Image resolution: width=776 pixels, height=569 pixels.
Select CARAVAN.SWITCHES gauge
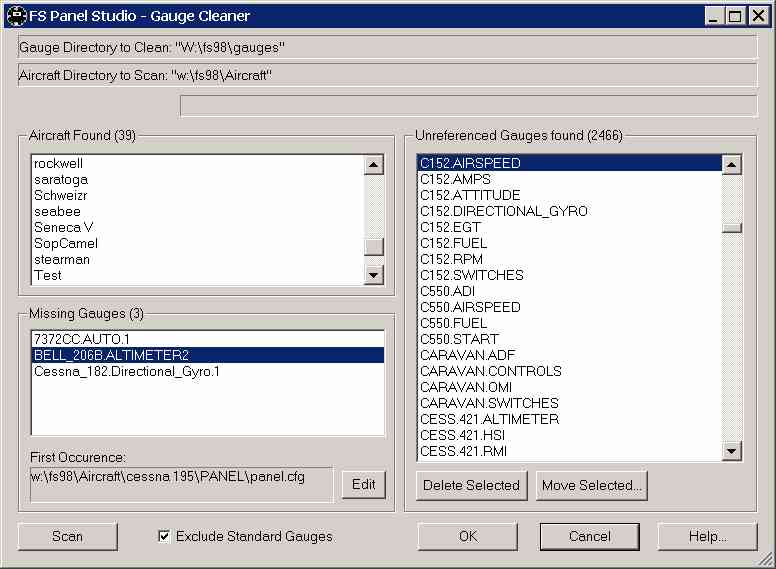coord(570,403)
